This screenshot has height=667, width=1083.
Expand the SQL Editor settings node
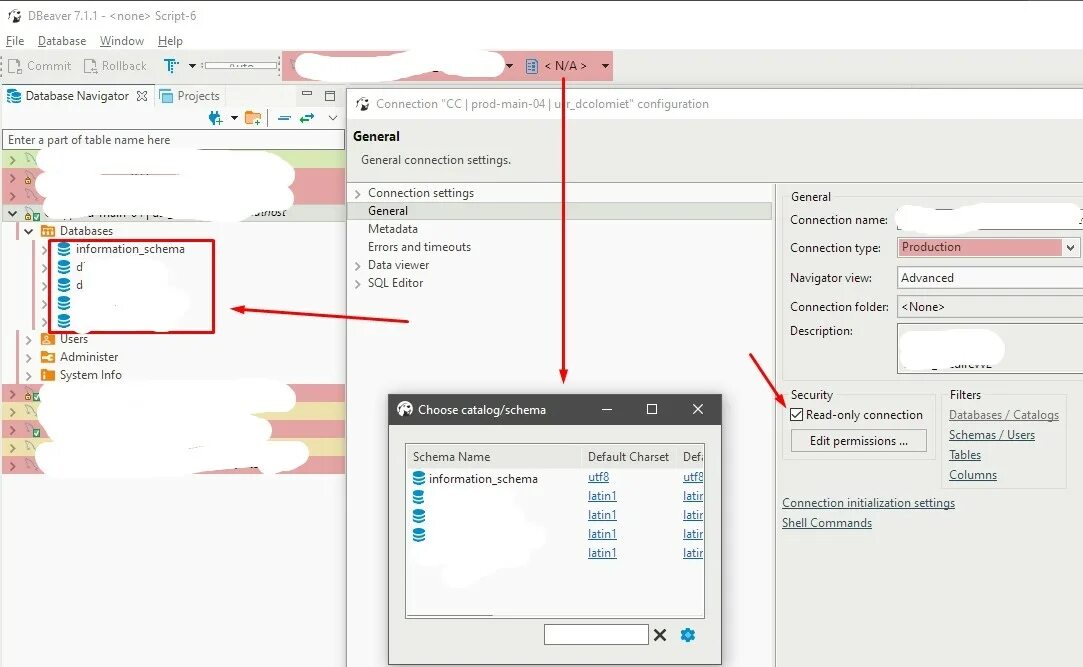coord(358,283)
